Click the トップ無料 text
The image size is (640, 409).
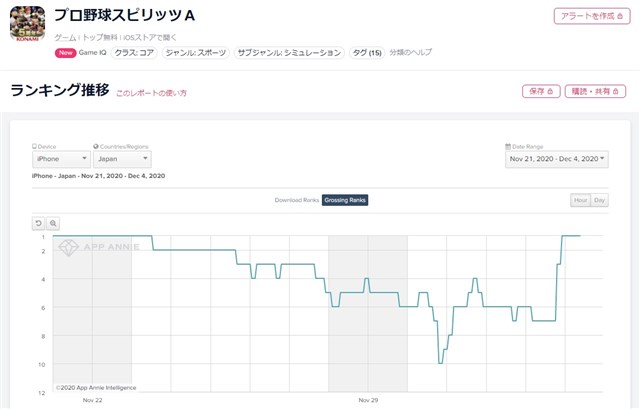[x=100, y=38]
